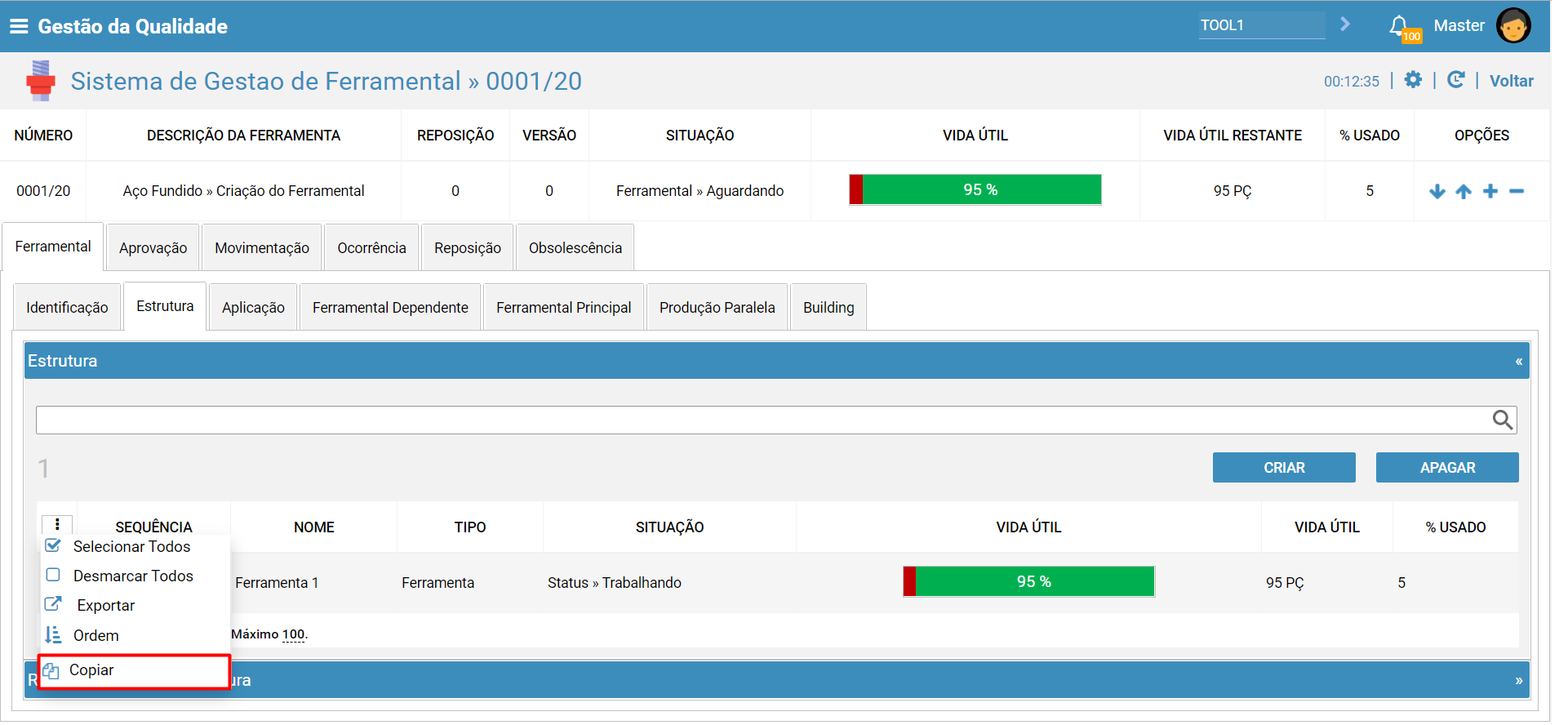The width and height of the screenshot is (1568, 725).
Task: Click the CRIAR button
Action: tap(1284, 468)
